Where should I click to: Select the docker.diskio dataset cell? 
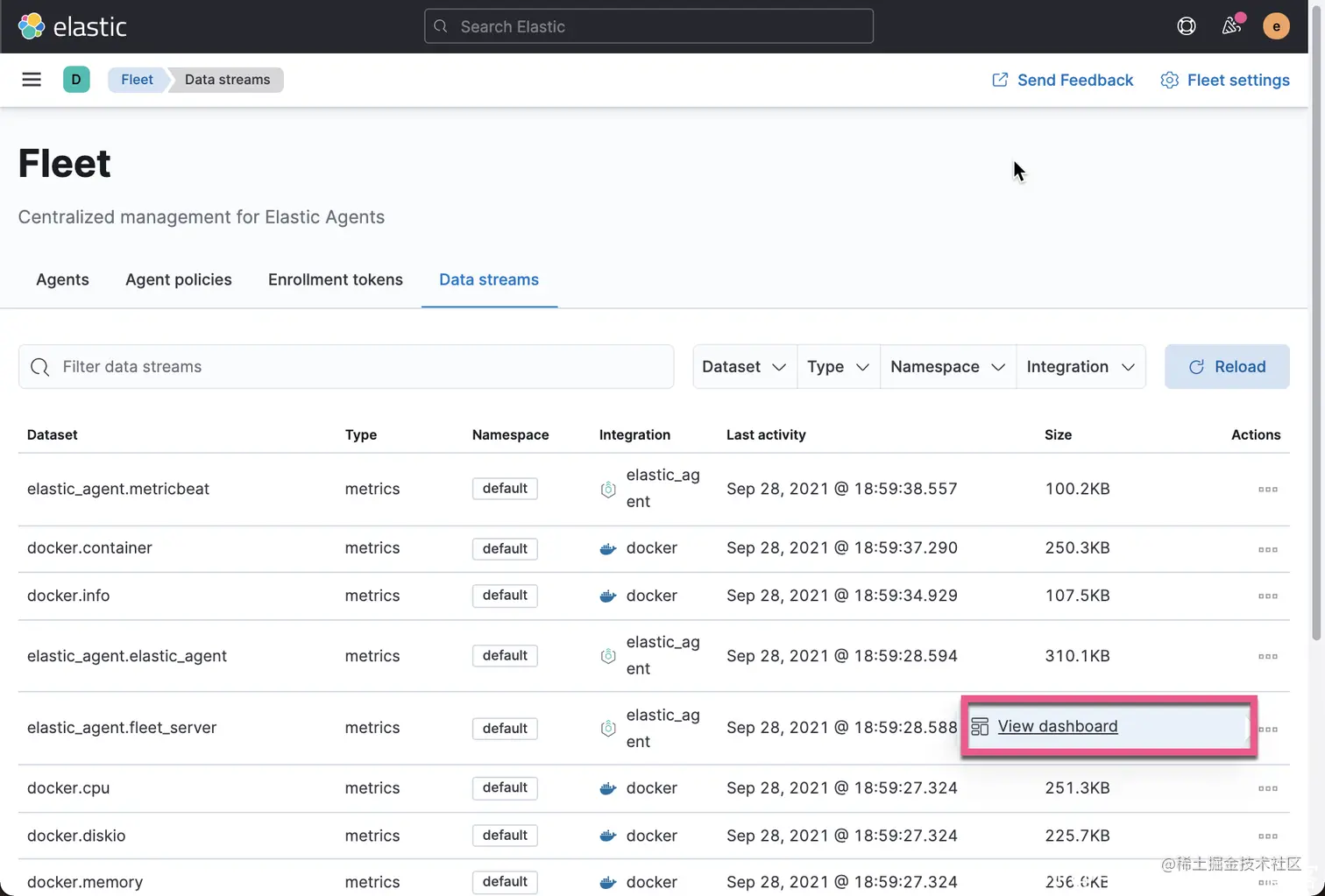pos(76,836)
